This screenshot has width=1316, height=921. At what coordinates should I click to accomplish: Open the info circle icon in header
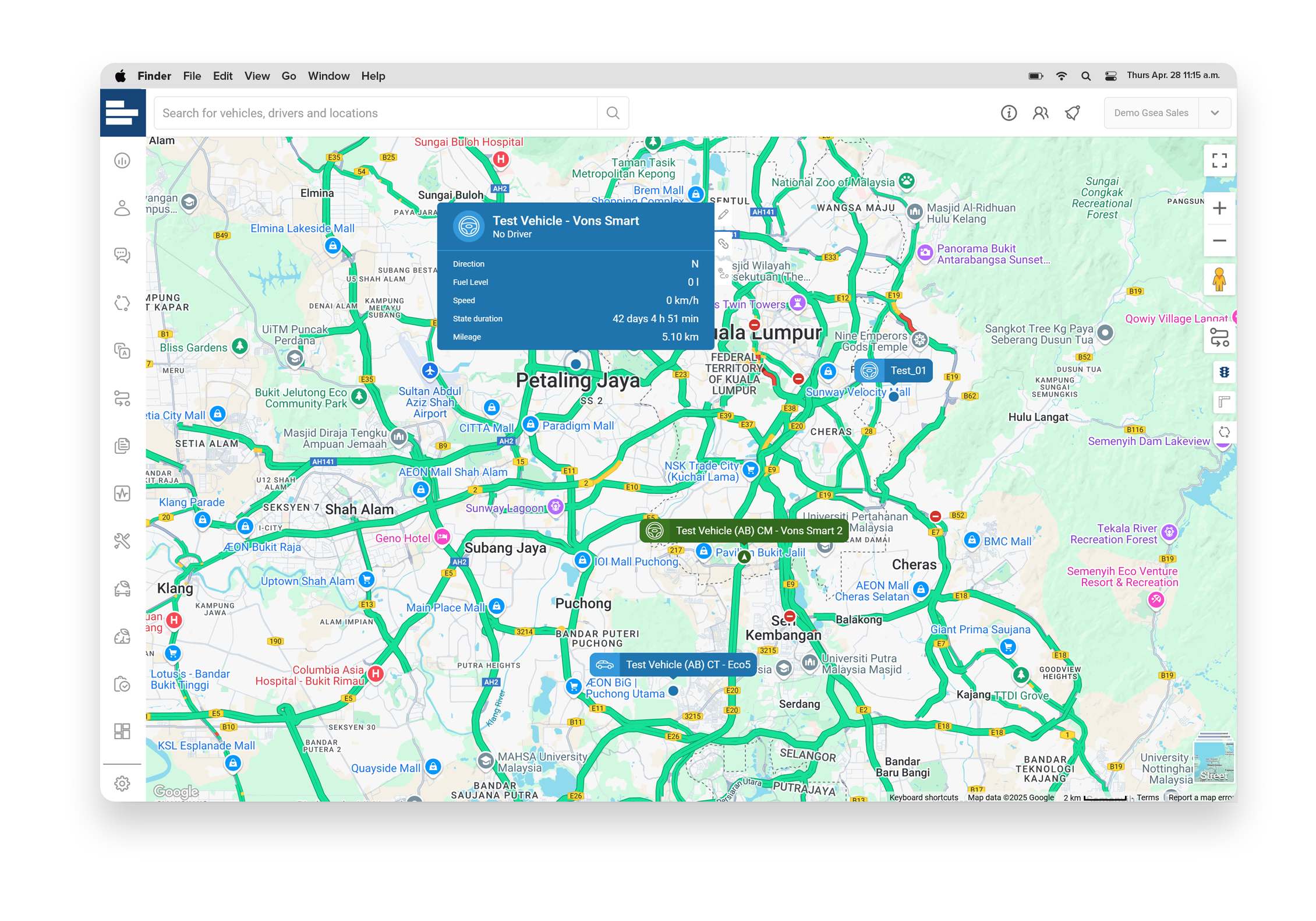pyautogui.click(x=1009, y=113)
